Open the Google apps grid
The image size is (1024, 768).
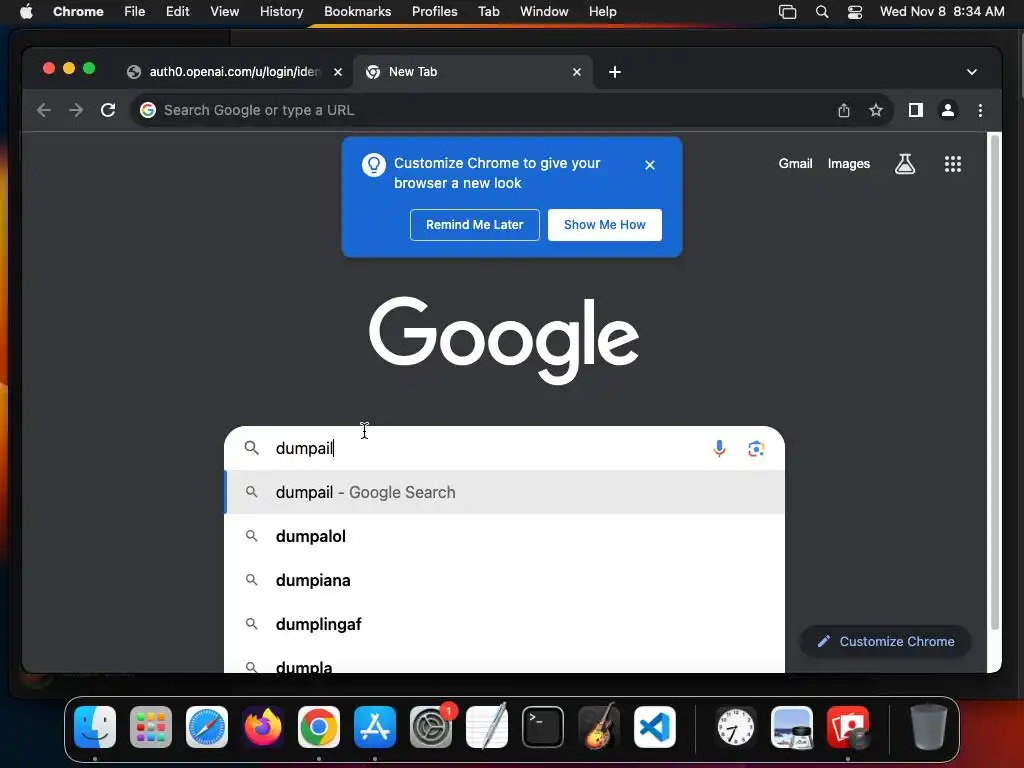click(x=953, y=164)
